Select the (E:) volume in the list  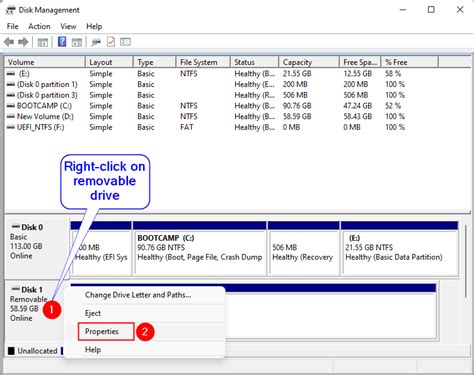(221, 74)
